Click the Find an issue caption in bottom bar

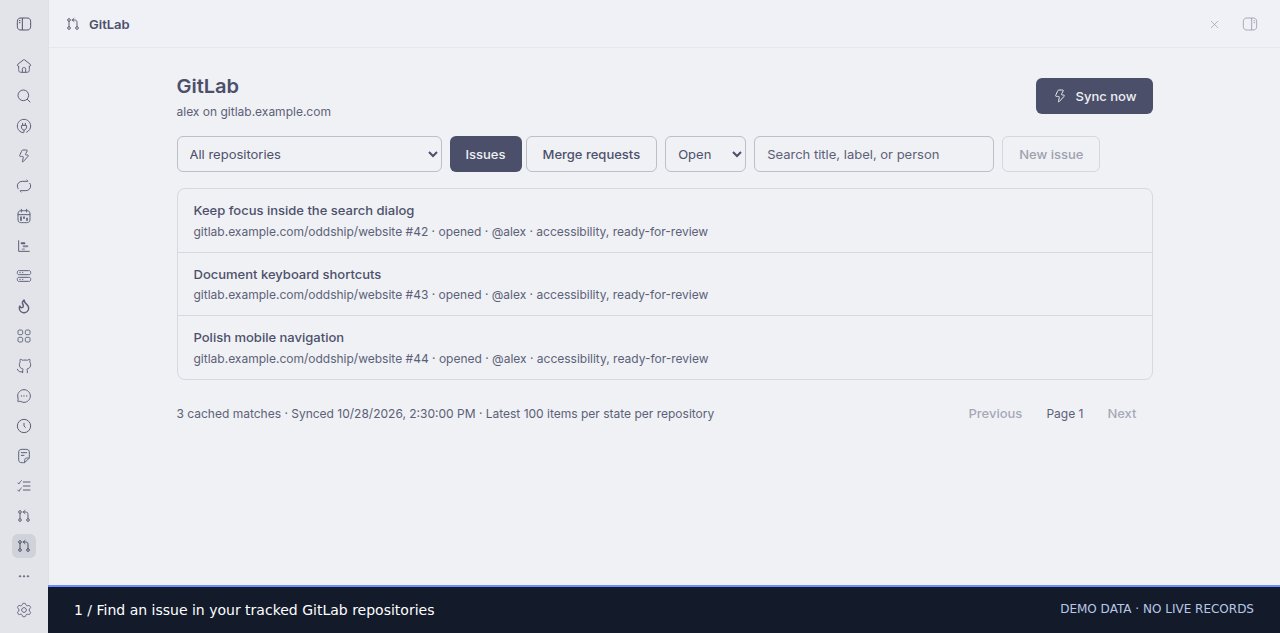pyautogui.click(x=255, y=609)
